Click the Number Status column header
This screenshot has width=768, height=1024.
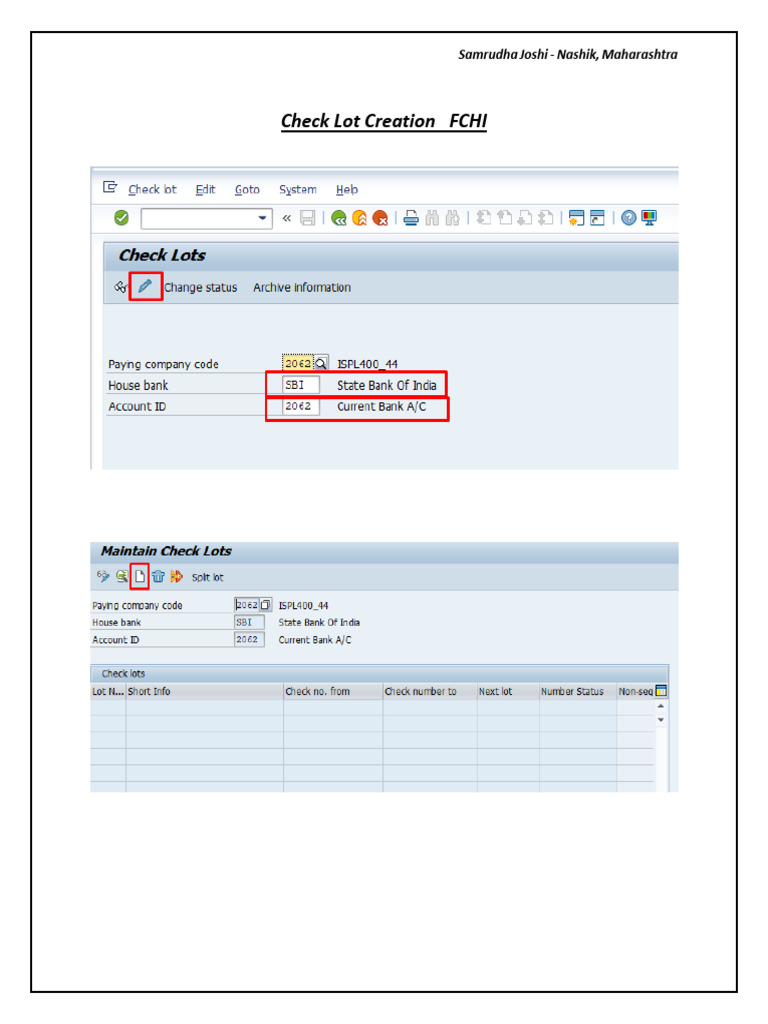point(578,691)
